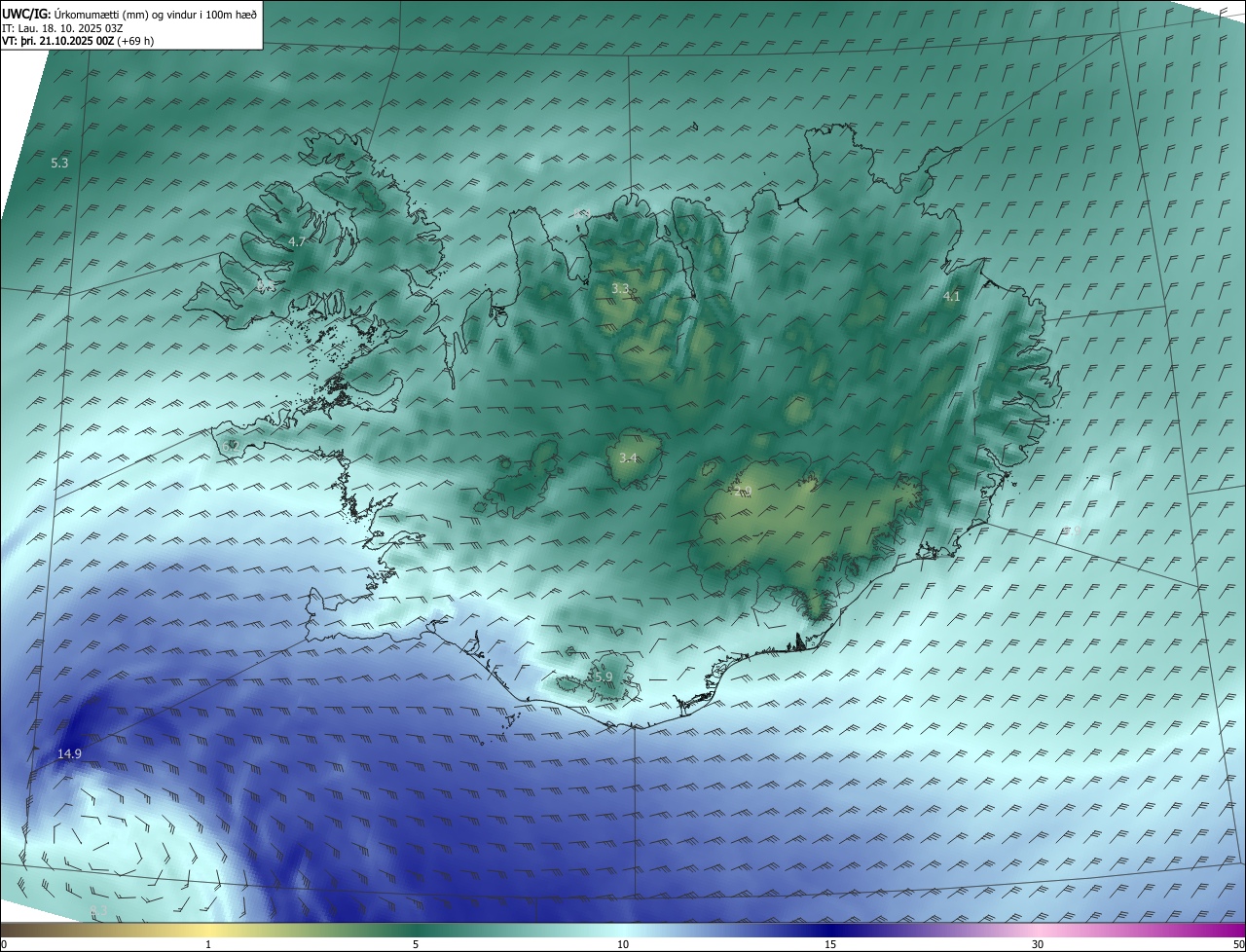This screenshot has width=1246, height=952.
Task: Click the 30 tick on the color scale
Action: pyautogui.click(x=1038, y=944)
